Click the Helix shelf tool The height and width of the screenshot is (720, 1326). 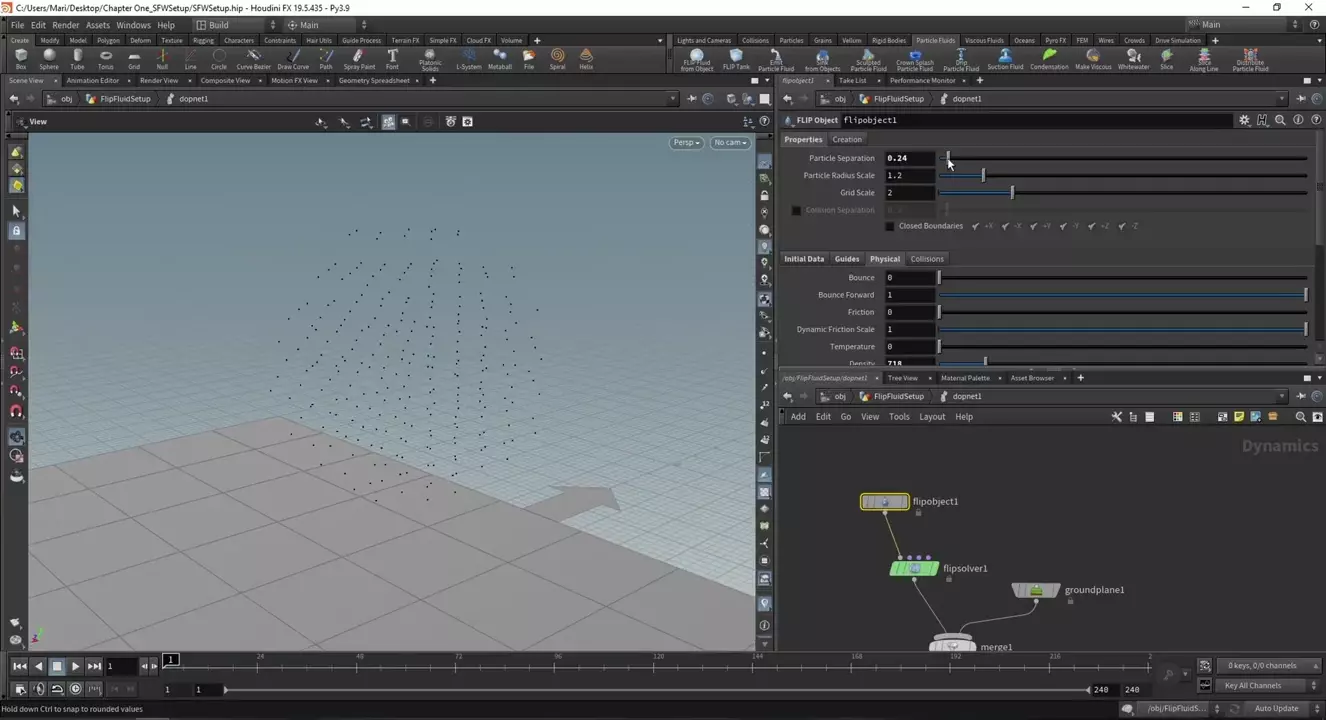click(586, 58)
